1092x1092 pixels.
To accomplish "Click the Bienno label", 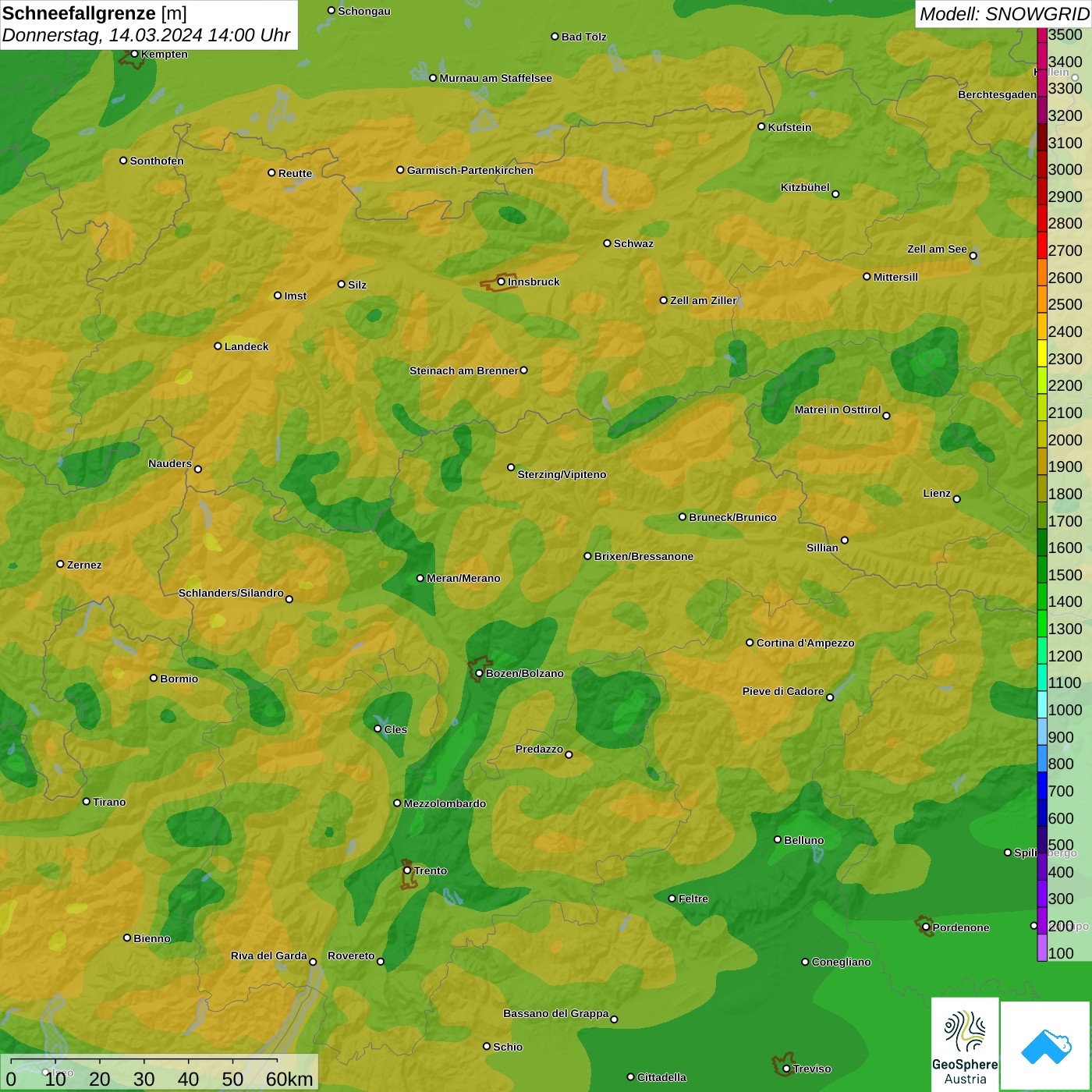I will [x=152, y=938].
